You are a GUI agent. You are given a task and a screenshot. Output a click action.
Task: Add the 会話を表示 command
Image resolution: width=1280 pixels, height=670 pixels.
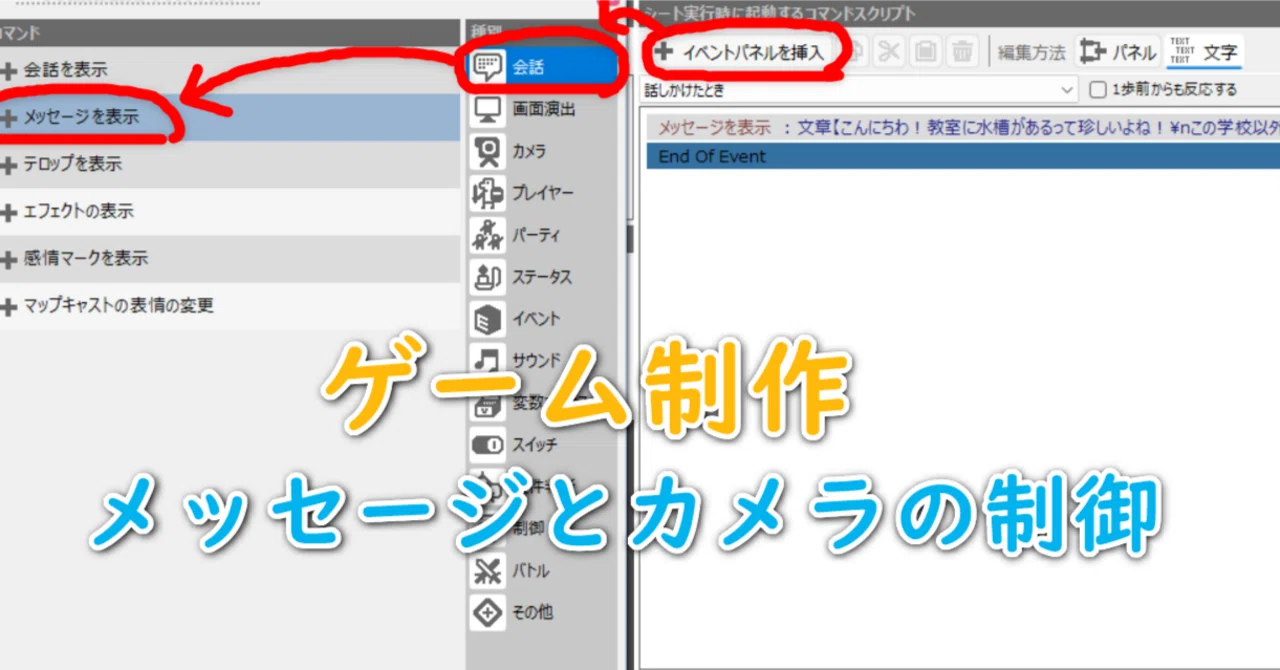pyautogui.click(x=230, y=70)
